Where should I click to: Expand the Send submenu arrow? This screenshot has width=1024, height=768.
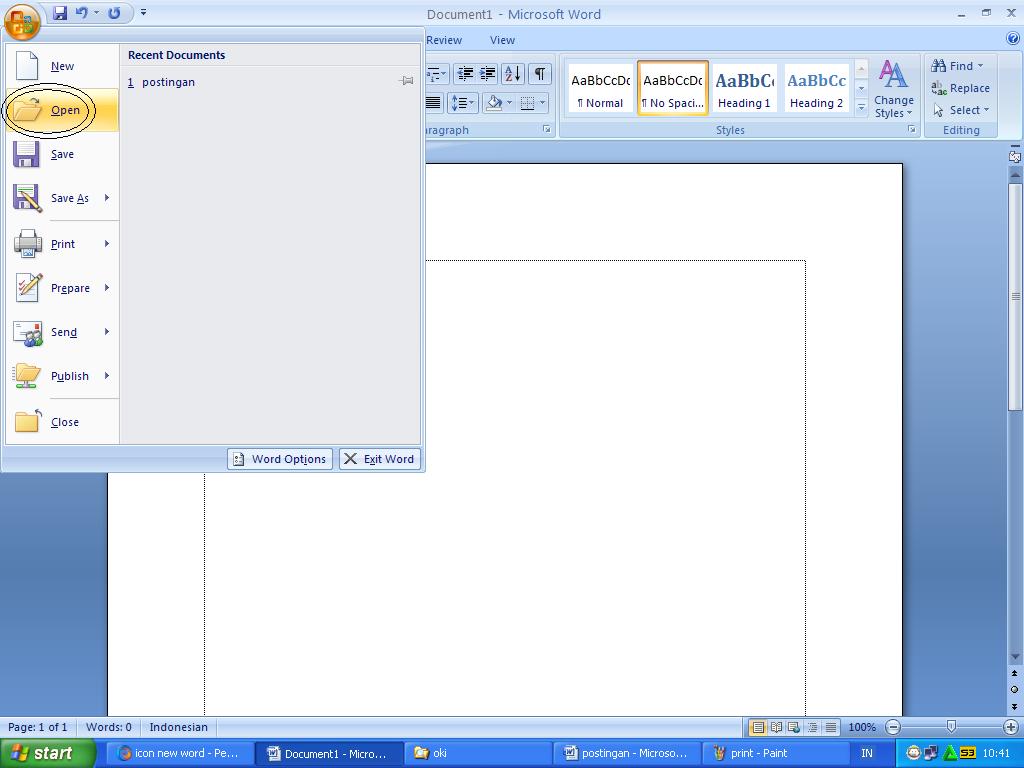click(x=107, y=331)
